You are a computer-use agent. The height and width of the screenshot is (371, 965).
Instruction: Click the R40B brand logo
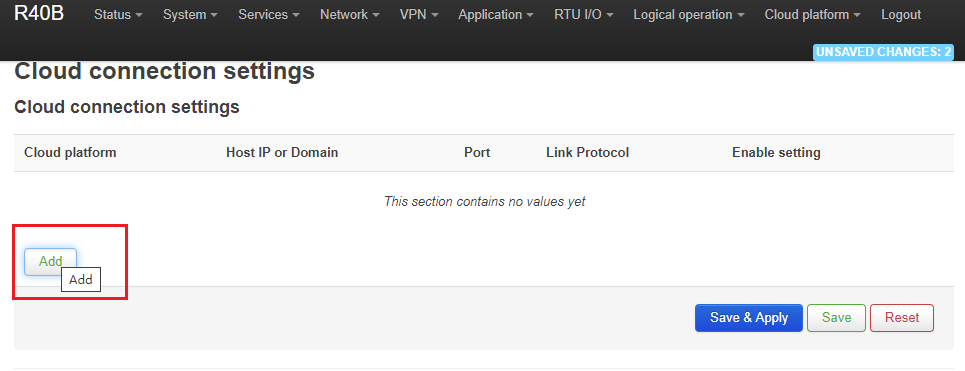tap(39, 14)
